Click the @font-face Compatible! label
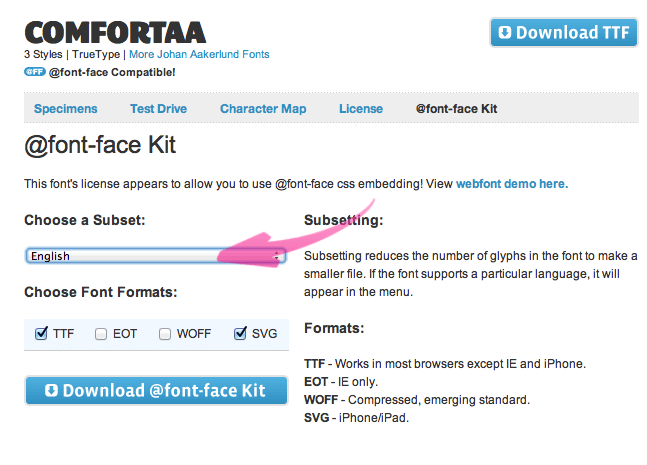 112,72
